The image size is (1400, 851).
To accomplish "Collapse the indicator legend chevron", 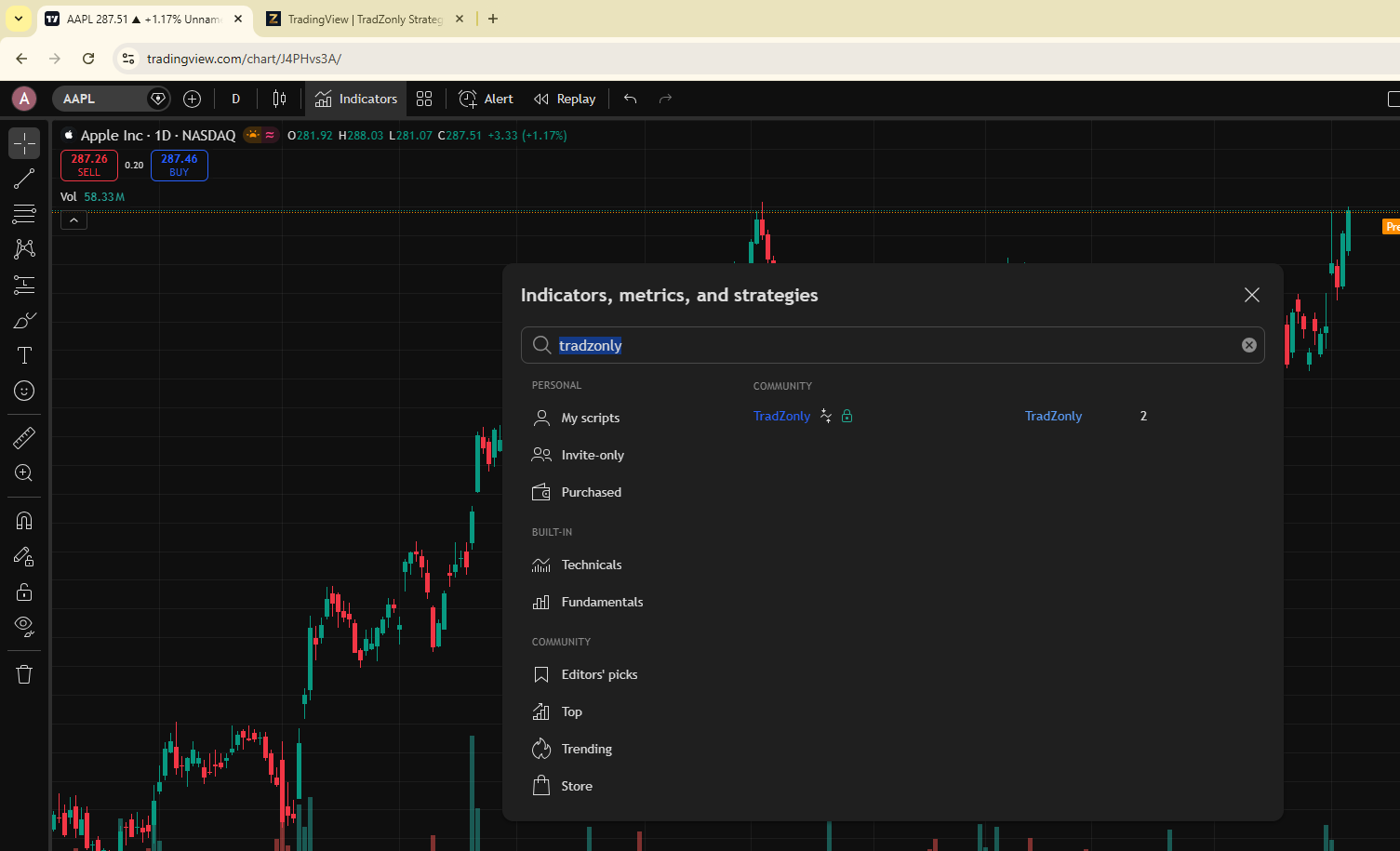I will pos(73,220).
